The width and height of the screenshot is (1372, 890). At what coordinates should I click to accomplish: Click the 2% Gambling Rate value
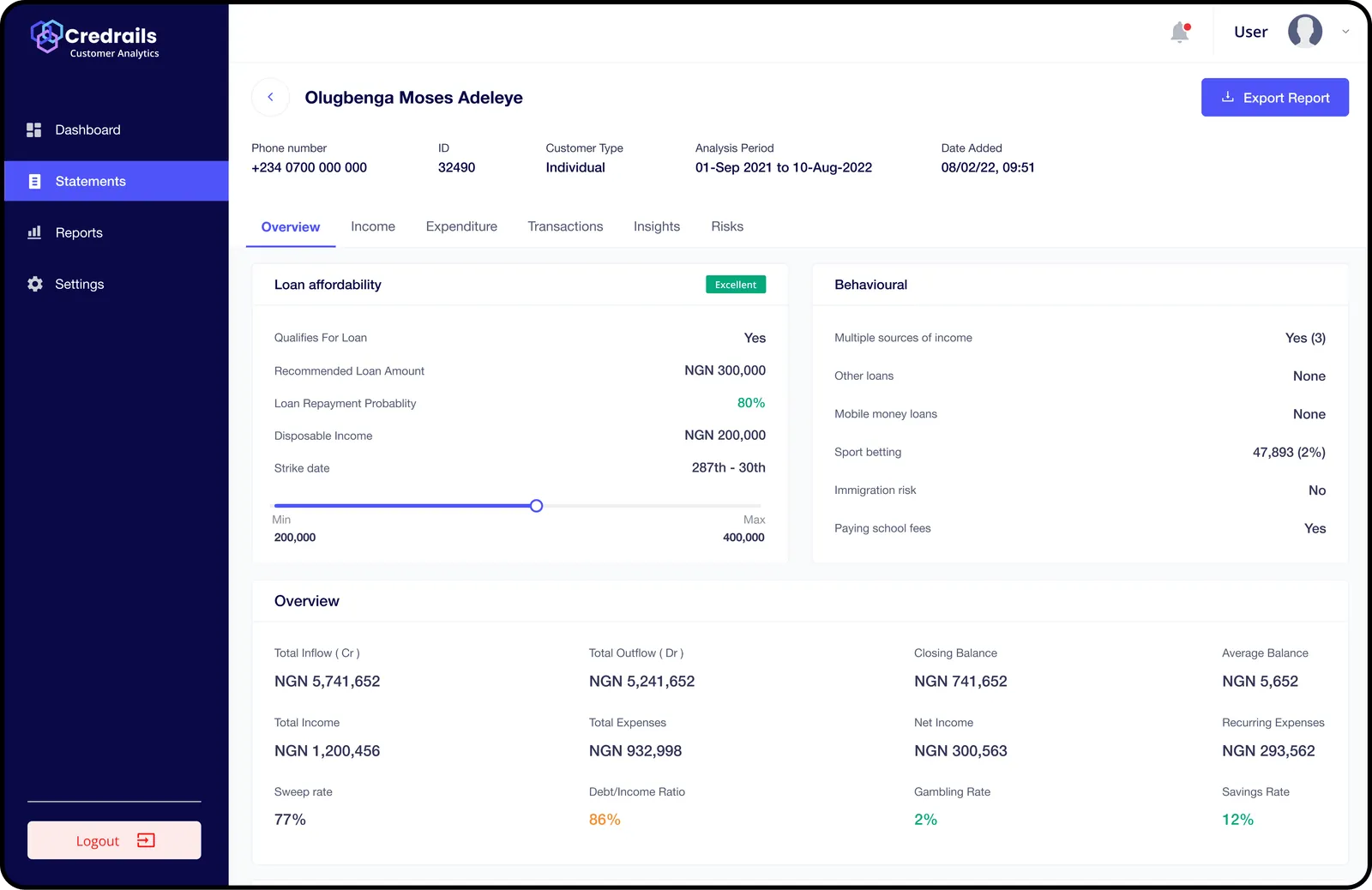pos(925,820)
